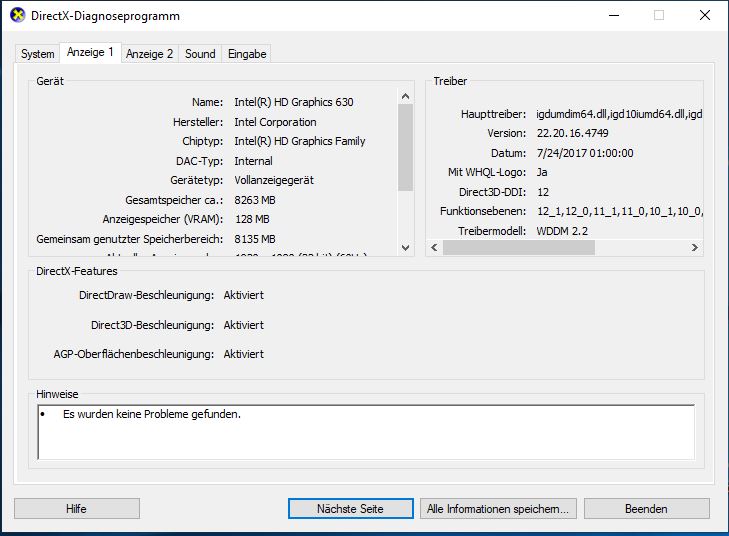Click VRAM value '128 MB'
Screen dimensions: 729x536
tap(252, 219)
